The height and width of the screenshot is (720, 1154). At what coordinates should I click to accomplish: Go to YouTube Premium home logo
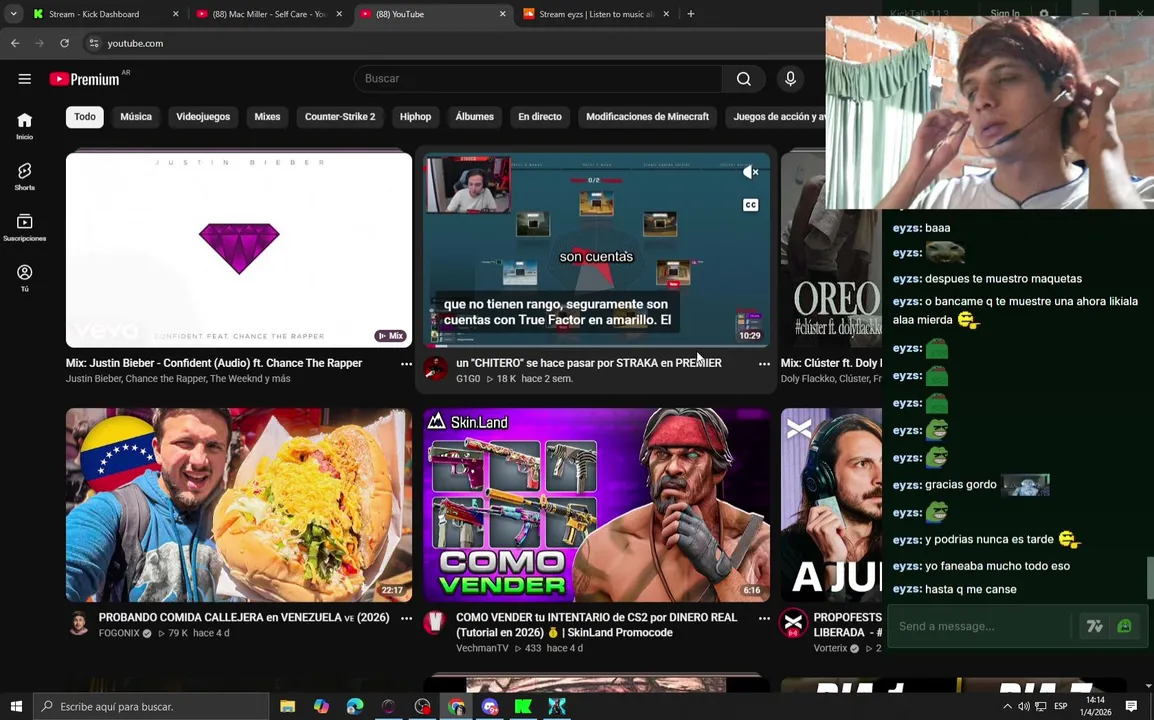[85, 79]
